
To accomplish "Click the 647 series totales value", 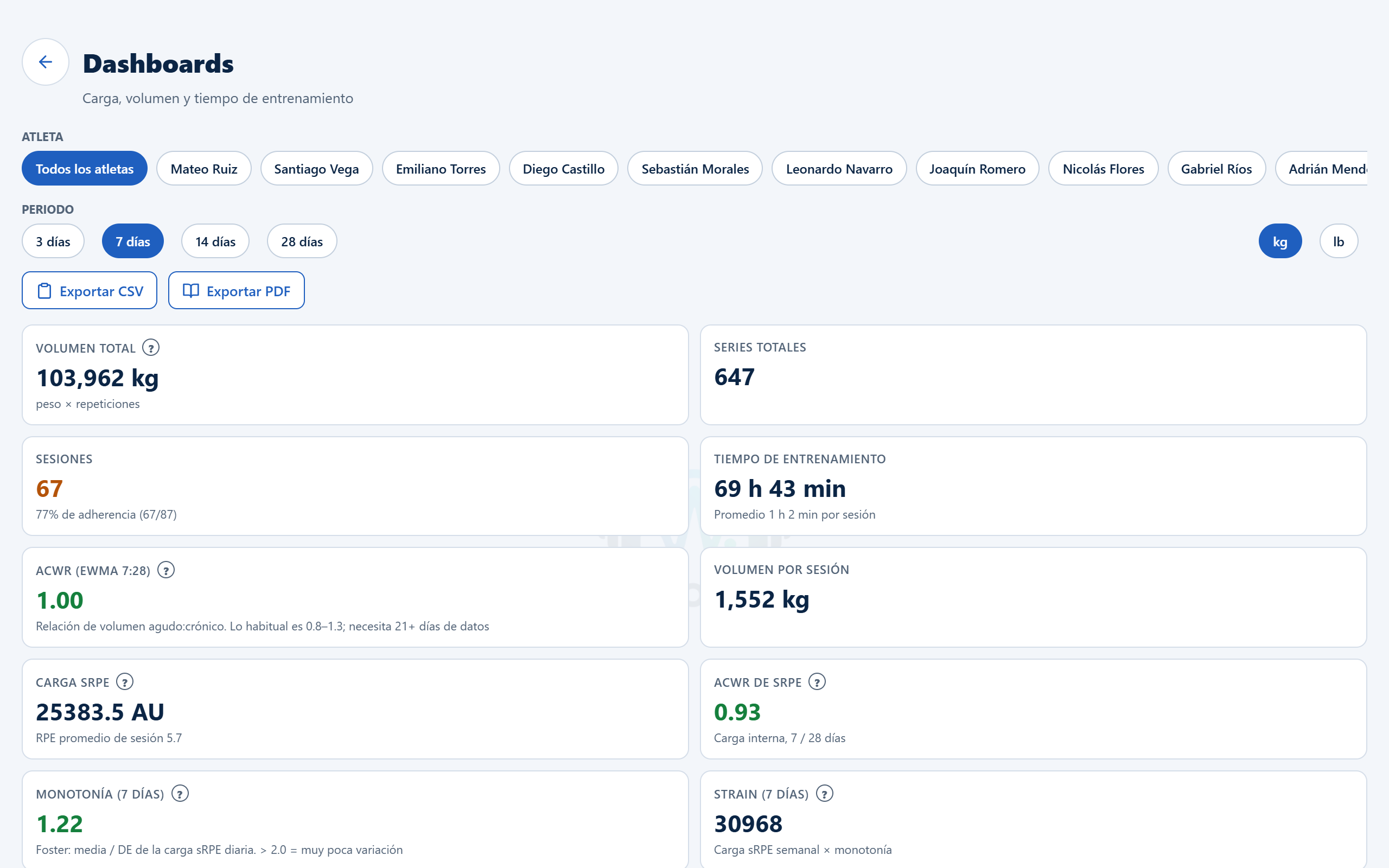I will 734,377.
